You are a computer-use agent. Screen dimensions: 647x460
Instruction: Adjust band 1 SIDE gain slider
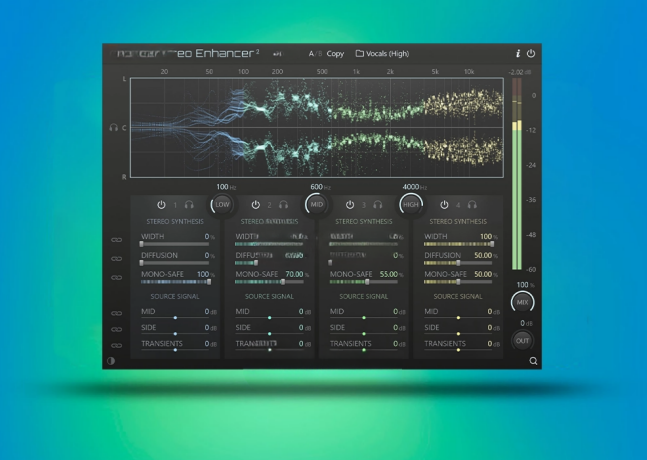tap(175, 334)
